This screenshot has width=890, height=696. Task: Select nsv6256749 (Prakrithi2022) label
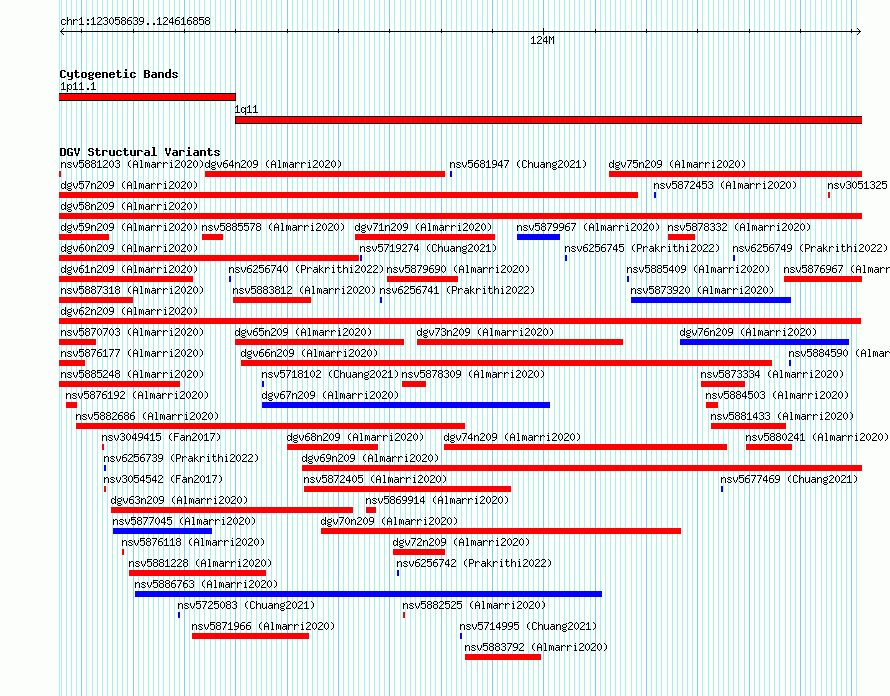tap(810, 248)
